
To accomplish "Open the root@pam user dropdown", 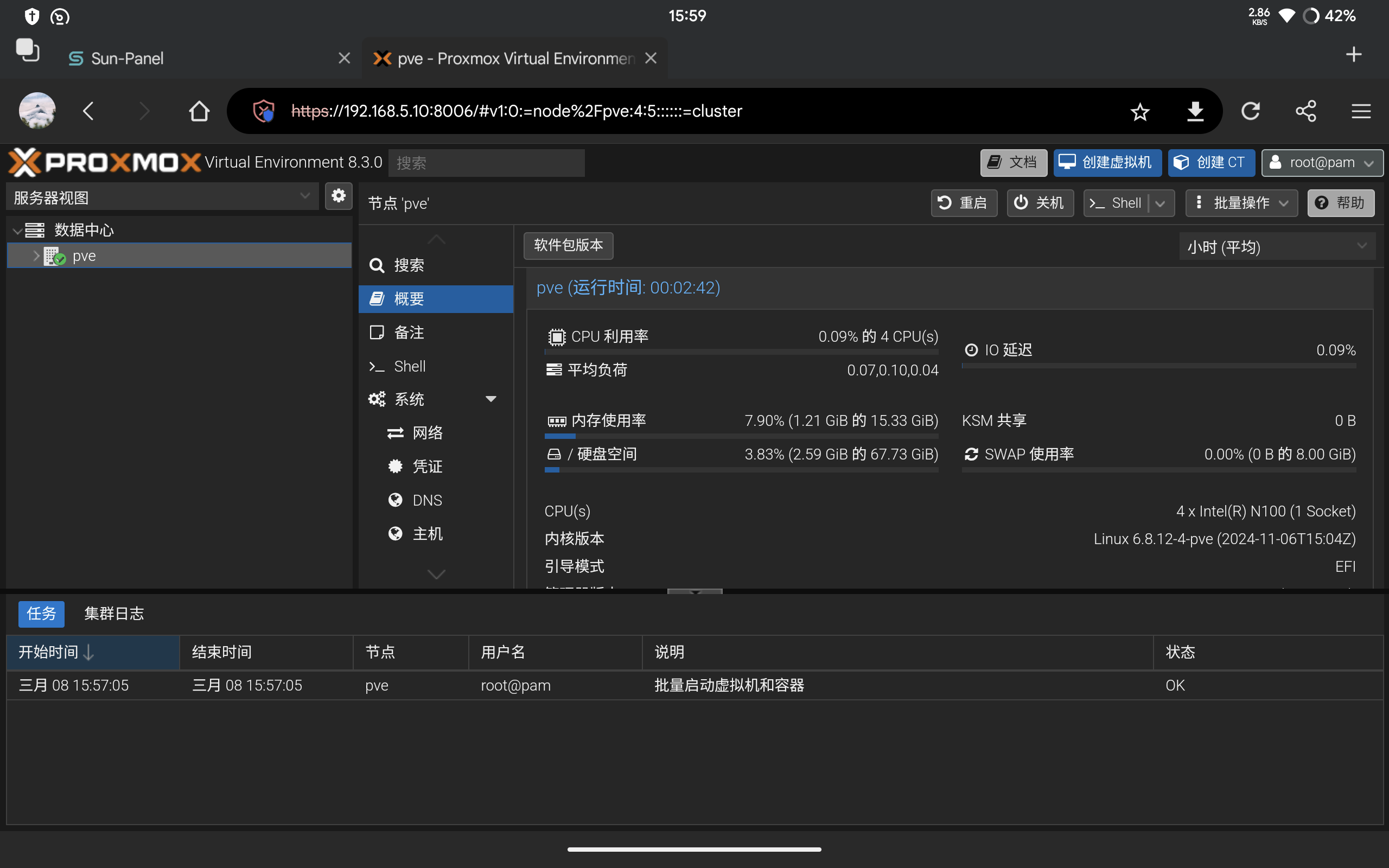I will click(x=1322, y=162).
